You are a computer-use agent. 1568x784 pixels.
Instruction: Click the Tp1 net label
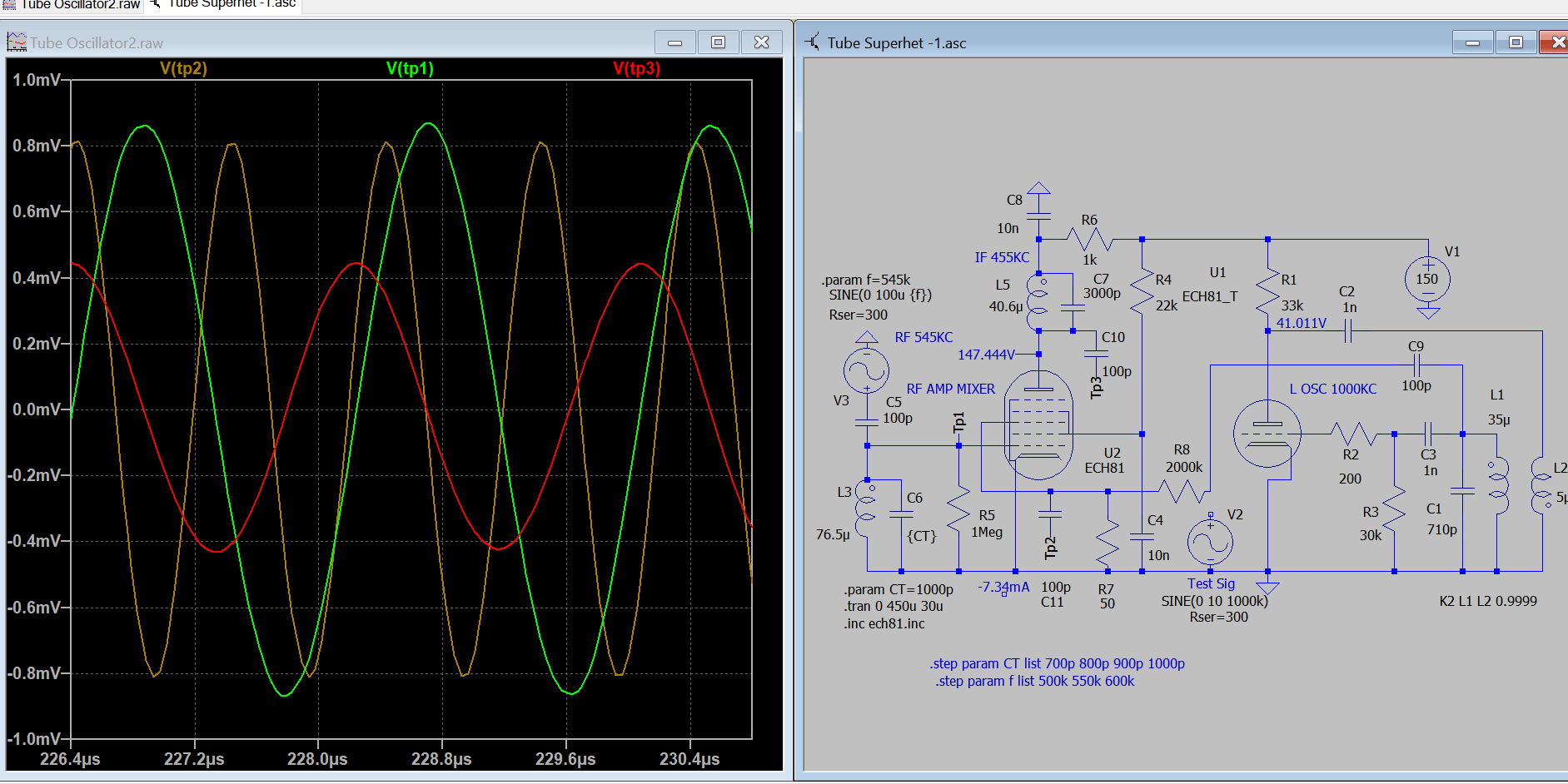point(958,424)
